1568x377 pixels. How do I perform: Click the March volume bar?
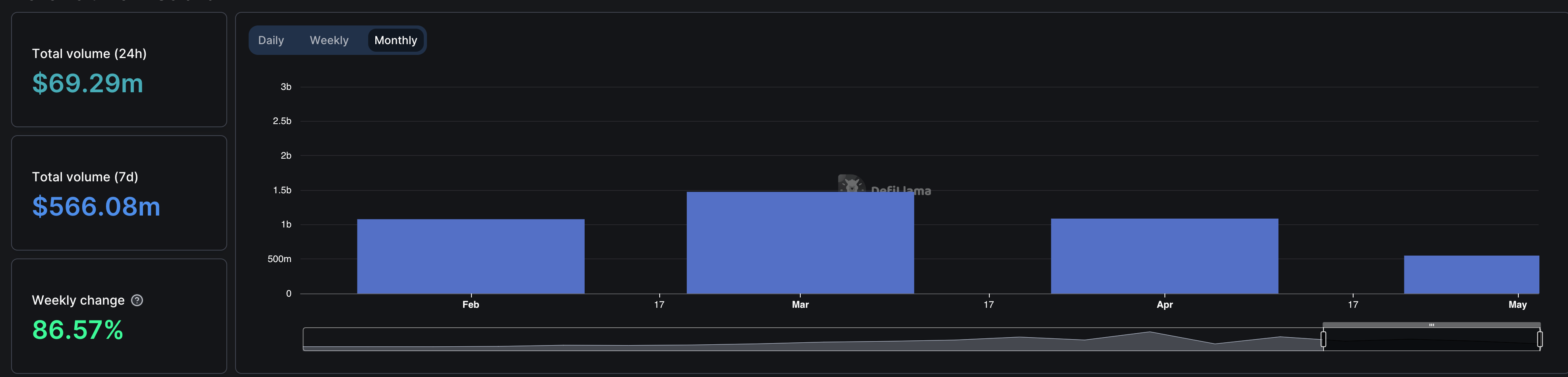click(x=800, y=243)
